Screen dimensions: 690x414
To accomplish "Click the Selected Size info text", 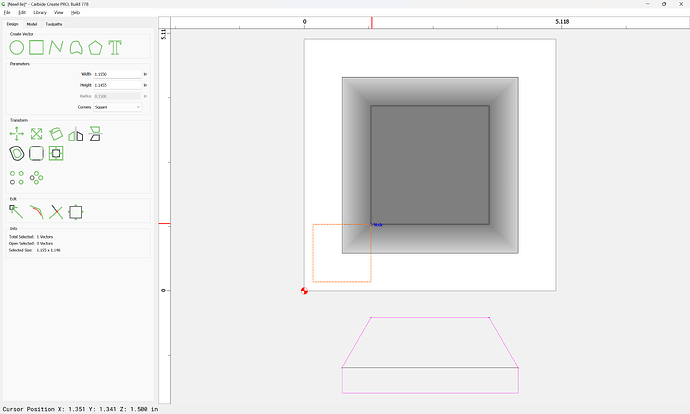I will click(x=35, y=250).
